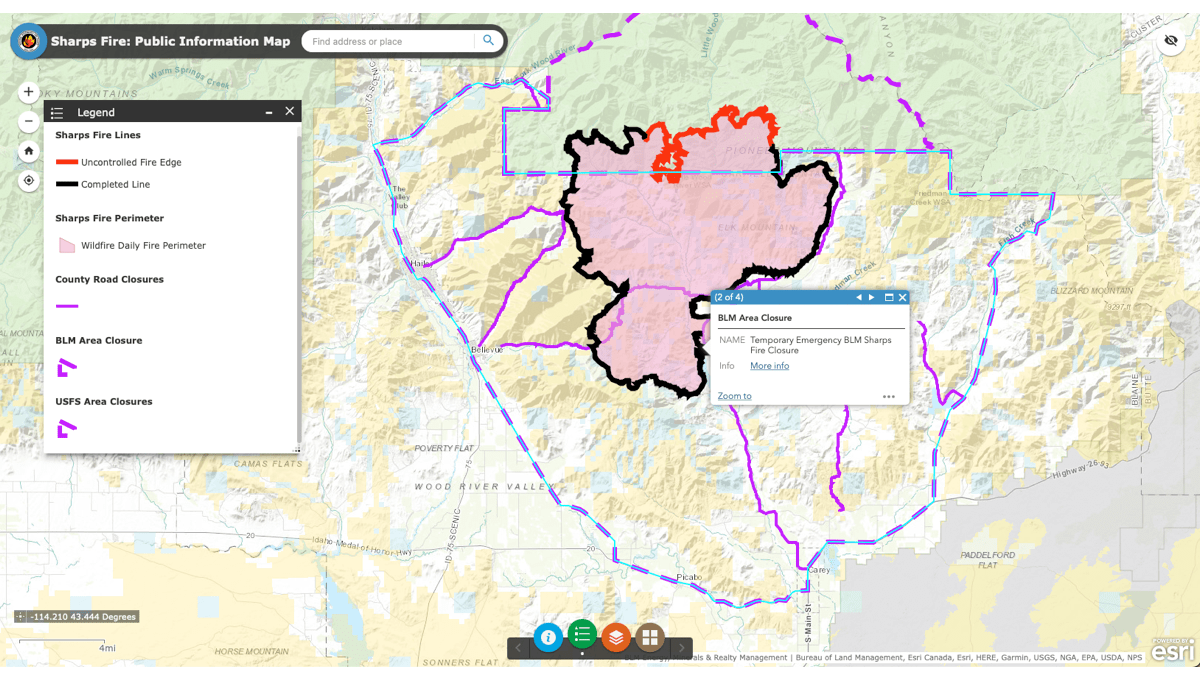This screenshot has height=675, width=1200.
Task: Click the hamburger icon on Legend header
Action: pyautogui.click(x=57, y=111)
